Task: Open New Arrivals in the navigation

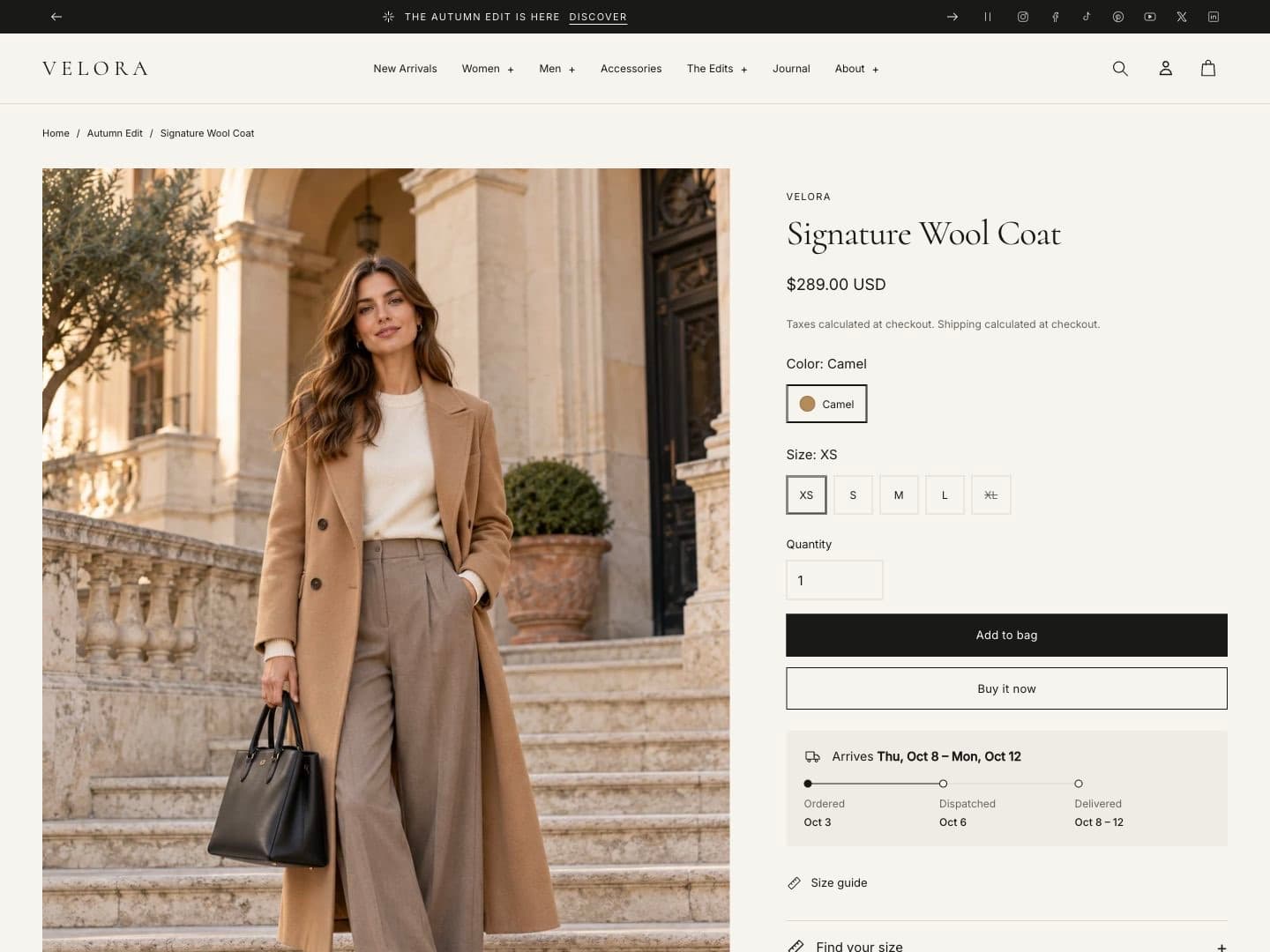Action: click(x=405, y=69)
